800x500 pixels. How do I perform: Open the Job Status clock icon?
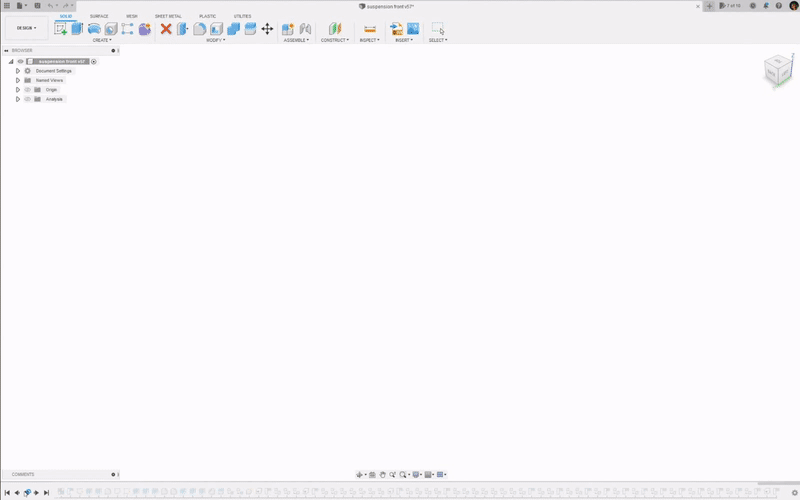click(x=753, y=6)
